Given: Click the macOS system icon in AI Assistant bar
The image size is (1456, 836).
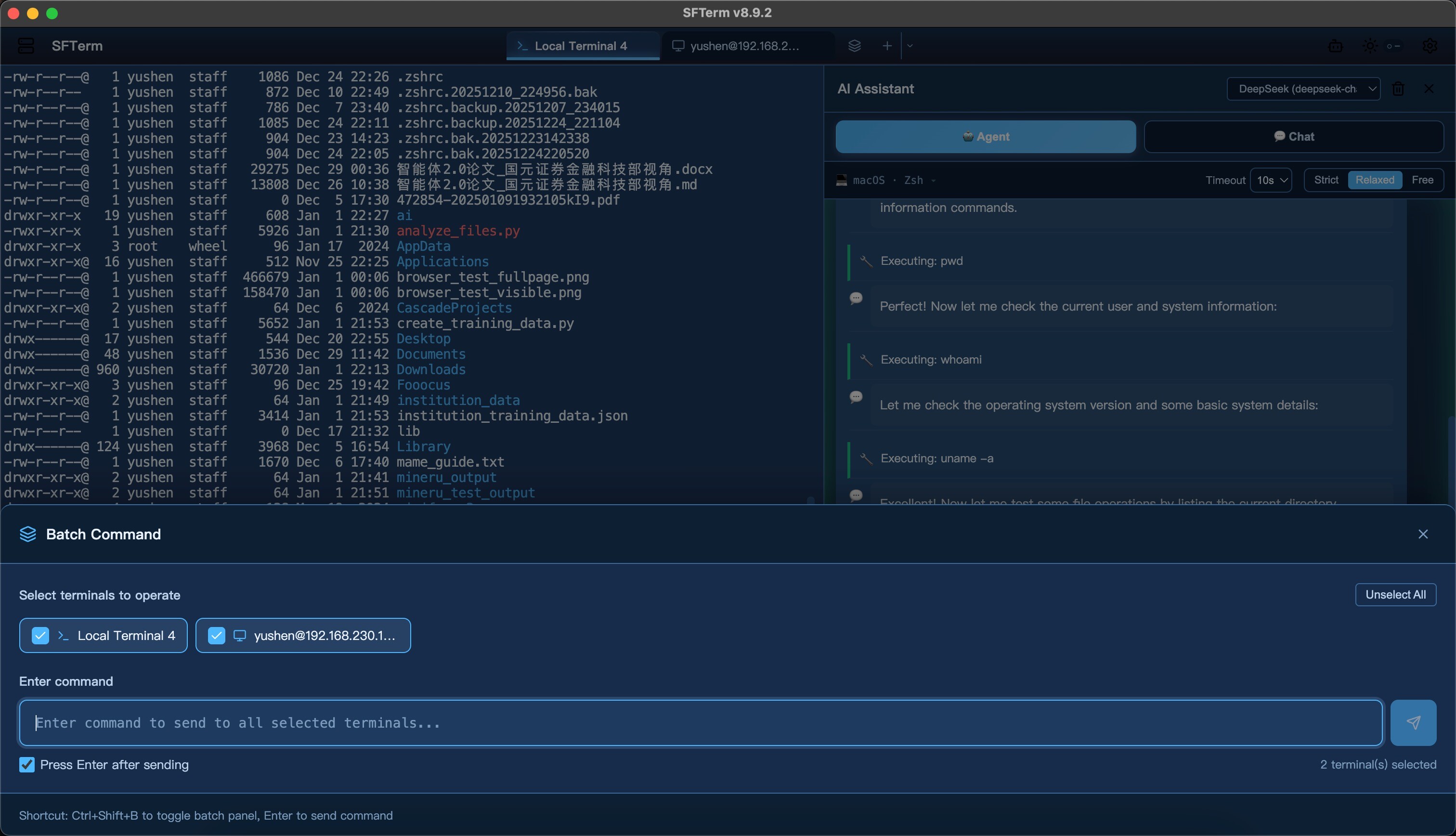Looking at the screenshot, I should tap(841, 180).
